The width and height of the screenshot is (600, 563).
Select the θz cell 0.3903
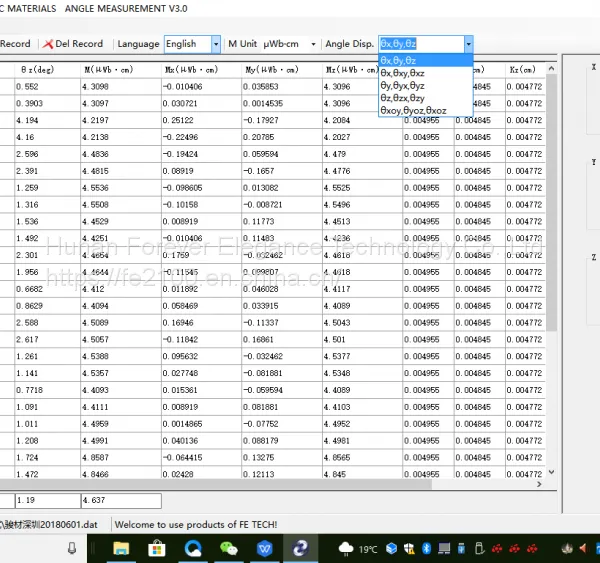(x=47, y=104)
